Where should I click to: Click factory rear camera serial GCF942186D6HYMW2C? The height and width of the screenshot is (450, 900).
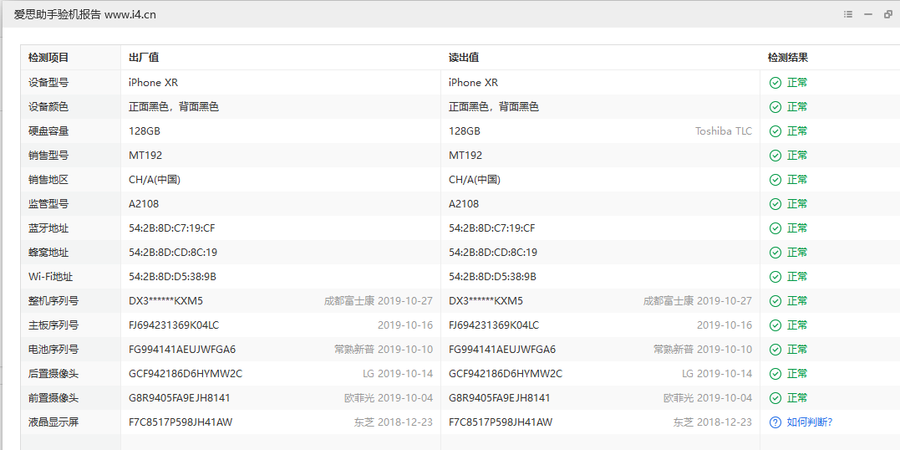(185, 374)
